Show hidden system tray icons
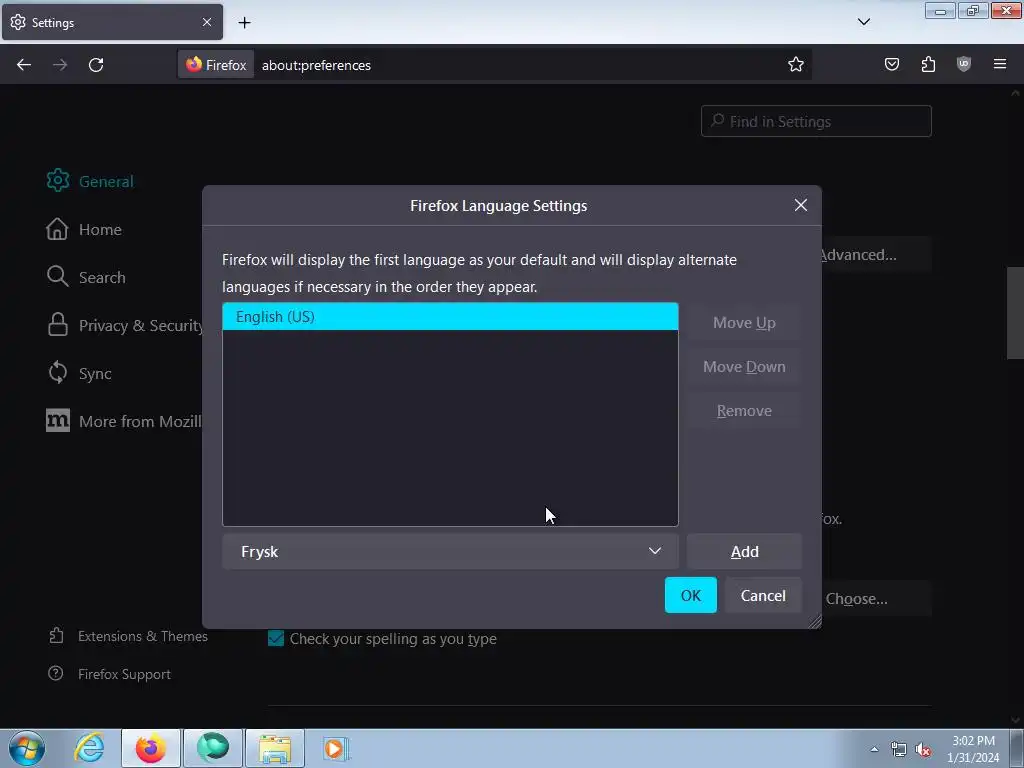 point(874,749)
